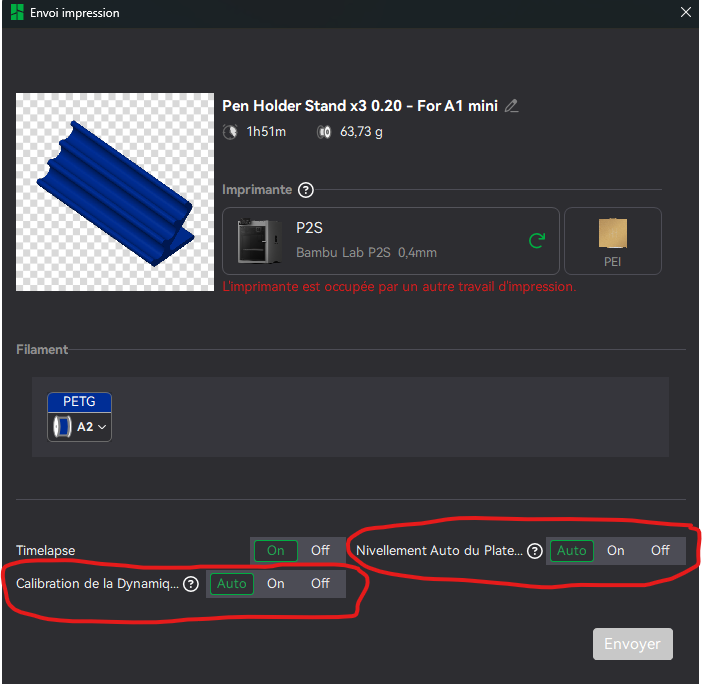Click the 1h51m print time

[x=266, y=132]
